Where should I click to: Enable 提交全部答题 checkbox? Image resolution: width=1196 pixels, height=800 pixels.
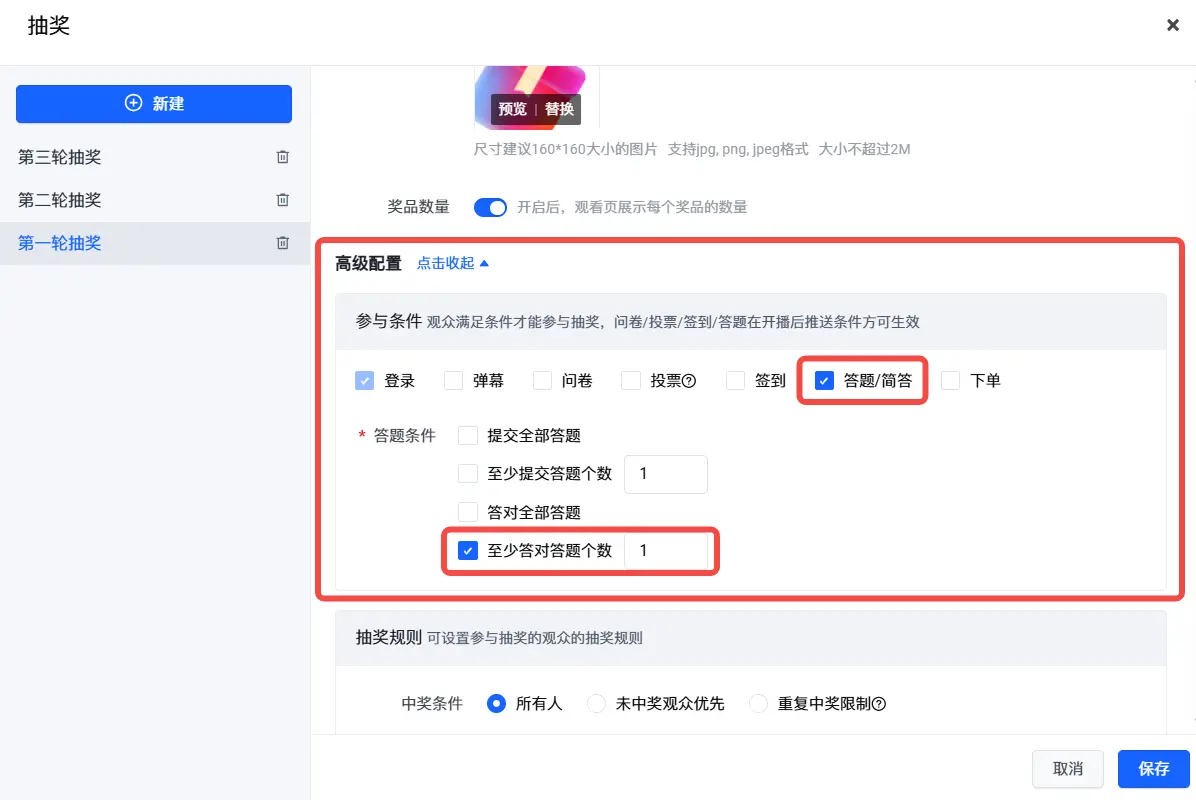[x=468, y=435]
